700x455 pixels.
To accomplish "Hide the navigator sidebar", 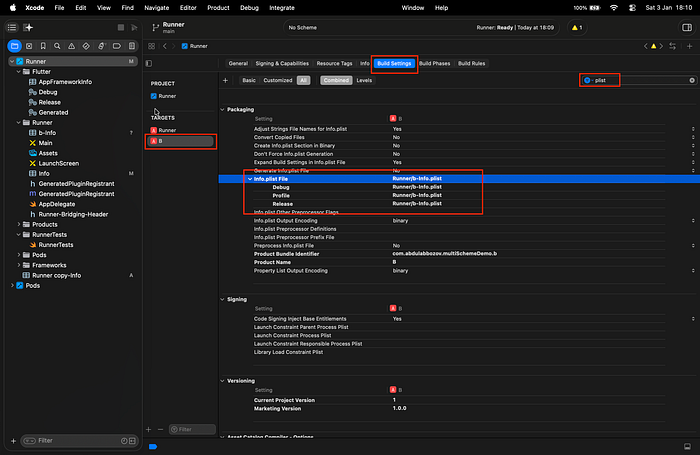I will coord(12,28).
